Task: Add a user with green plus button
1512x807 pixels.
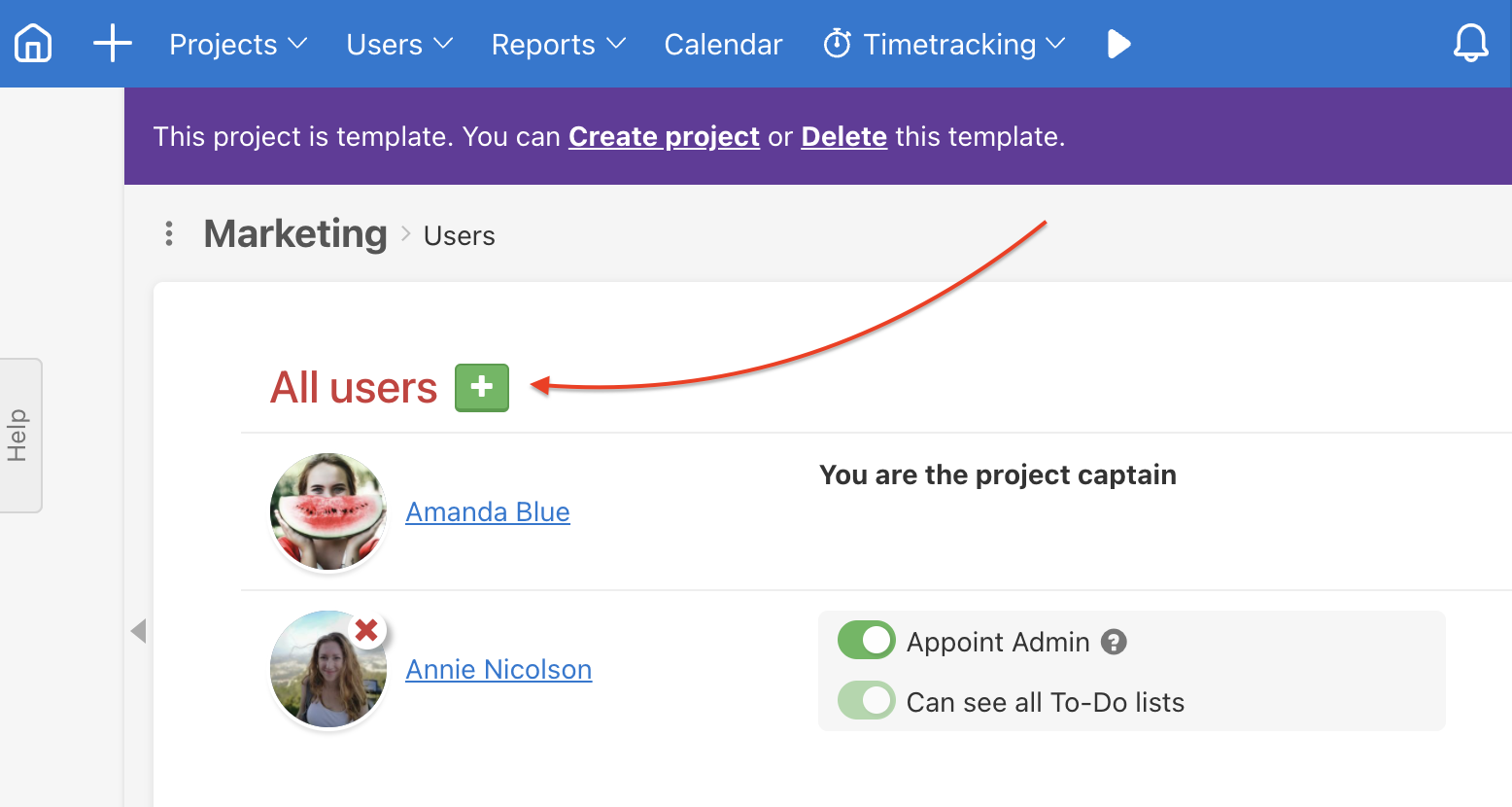Action: [482, 388]
